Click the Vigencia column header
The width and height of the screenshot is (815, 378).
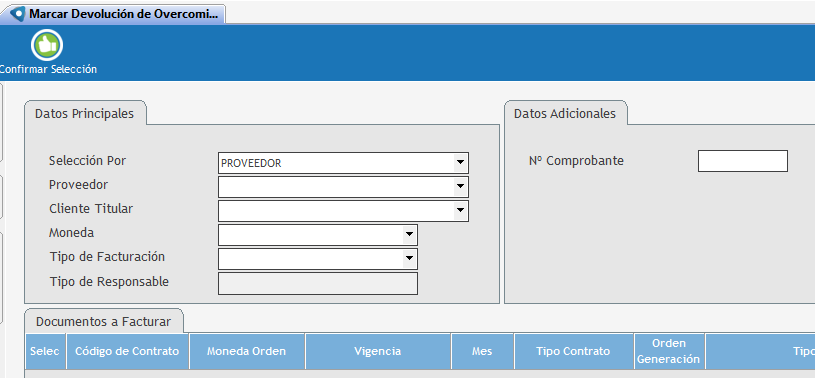(x=378, y=351)
